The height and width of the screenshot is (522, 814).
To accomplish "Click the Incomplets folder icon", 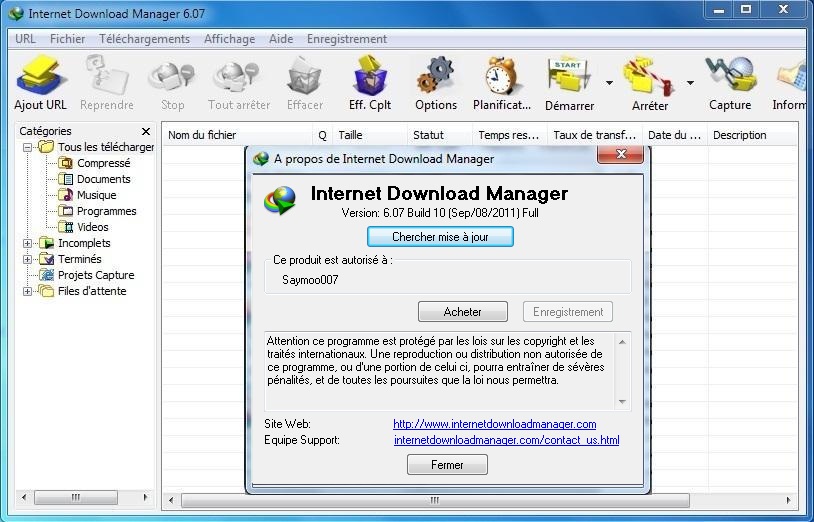I will (47, 243).
